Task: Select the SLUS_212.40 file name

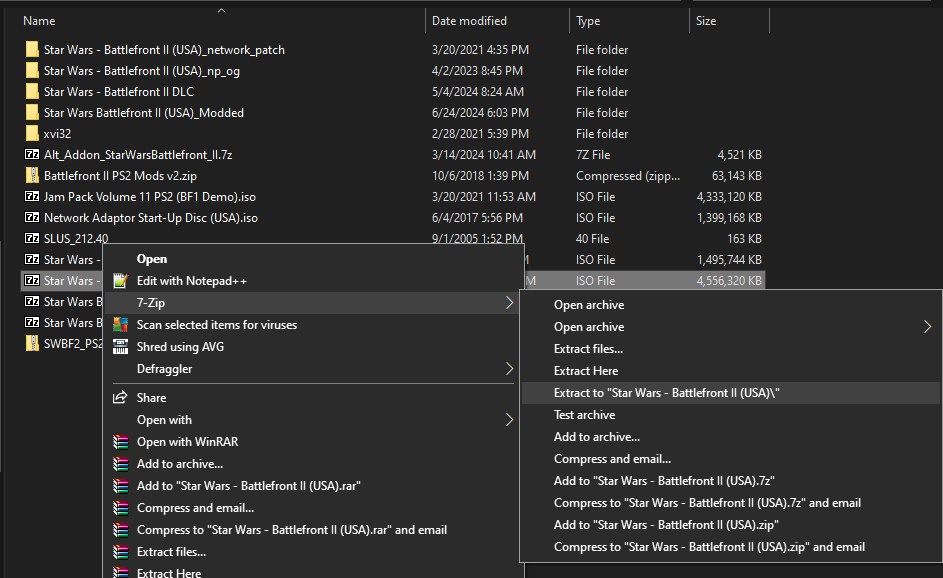Action: point(76,239)
